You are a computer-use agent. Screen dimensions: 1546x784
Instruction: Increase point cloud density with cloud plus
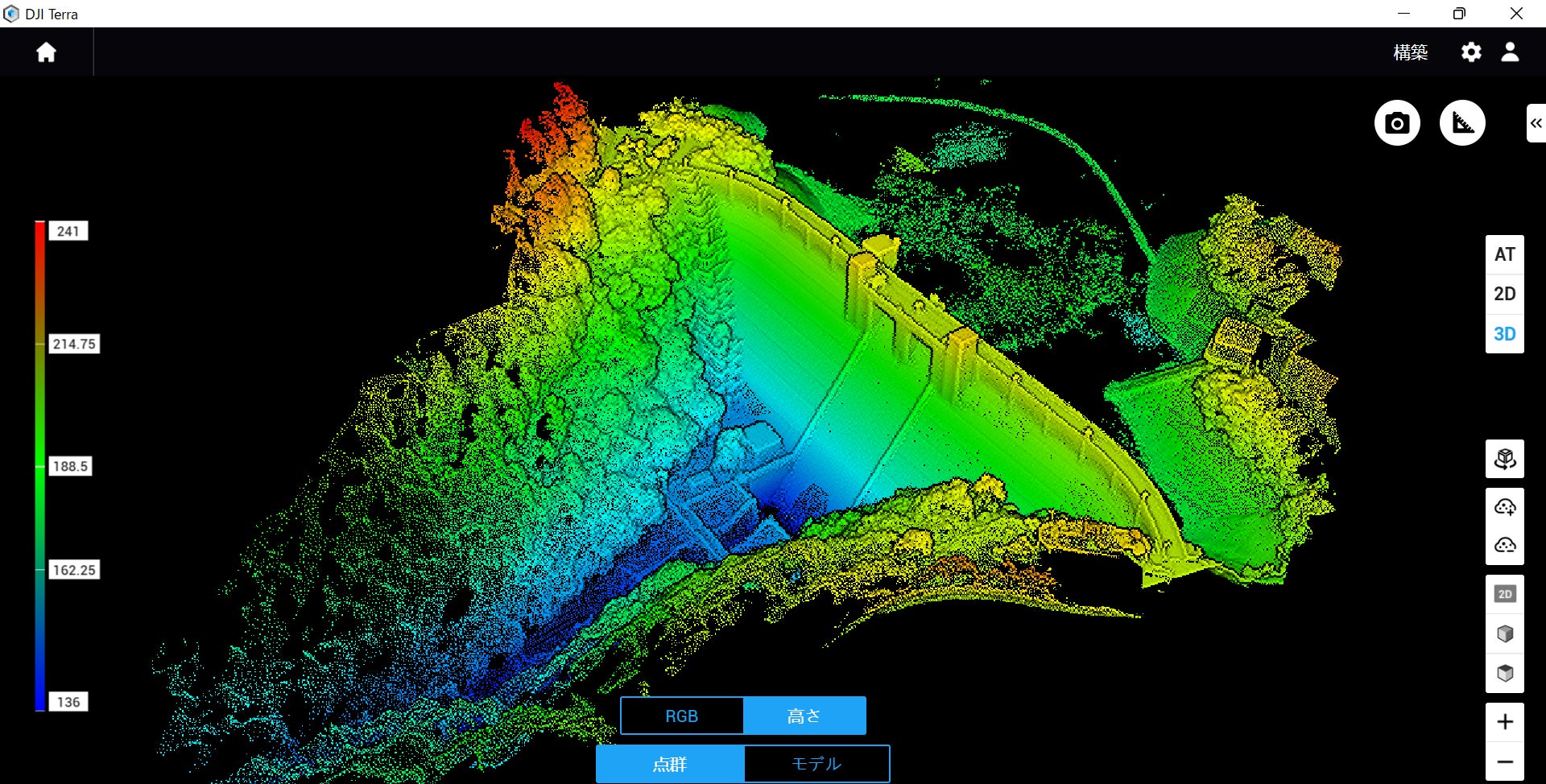pos(1504,506)
